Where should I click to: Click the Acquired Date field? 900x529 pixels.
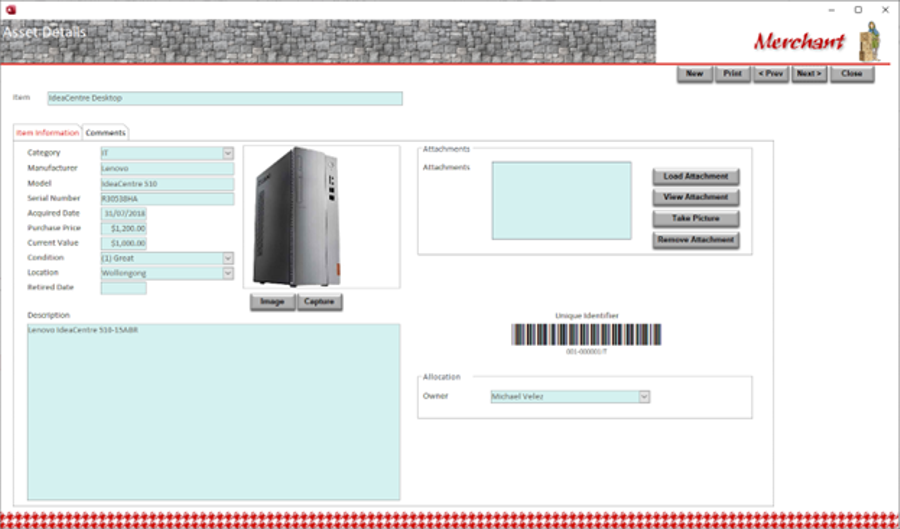tap(124, 213)
